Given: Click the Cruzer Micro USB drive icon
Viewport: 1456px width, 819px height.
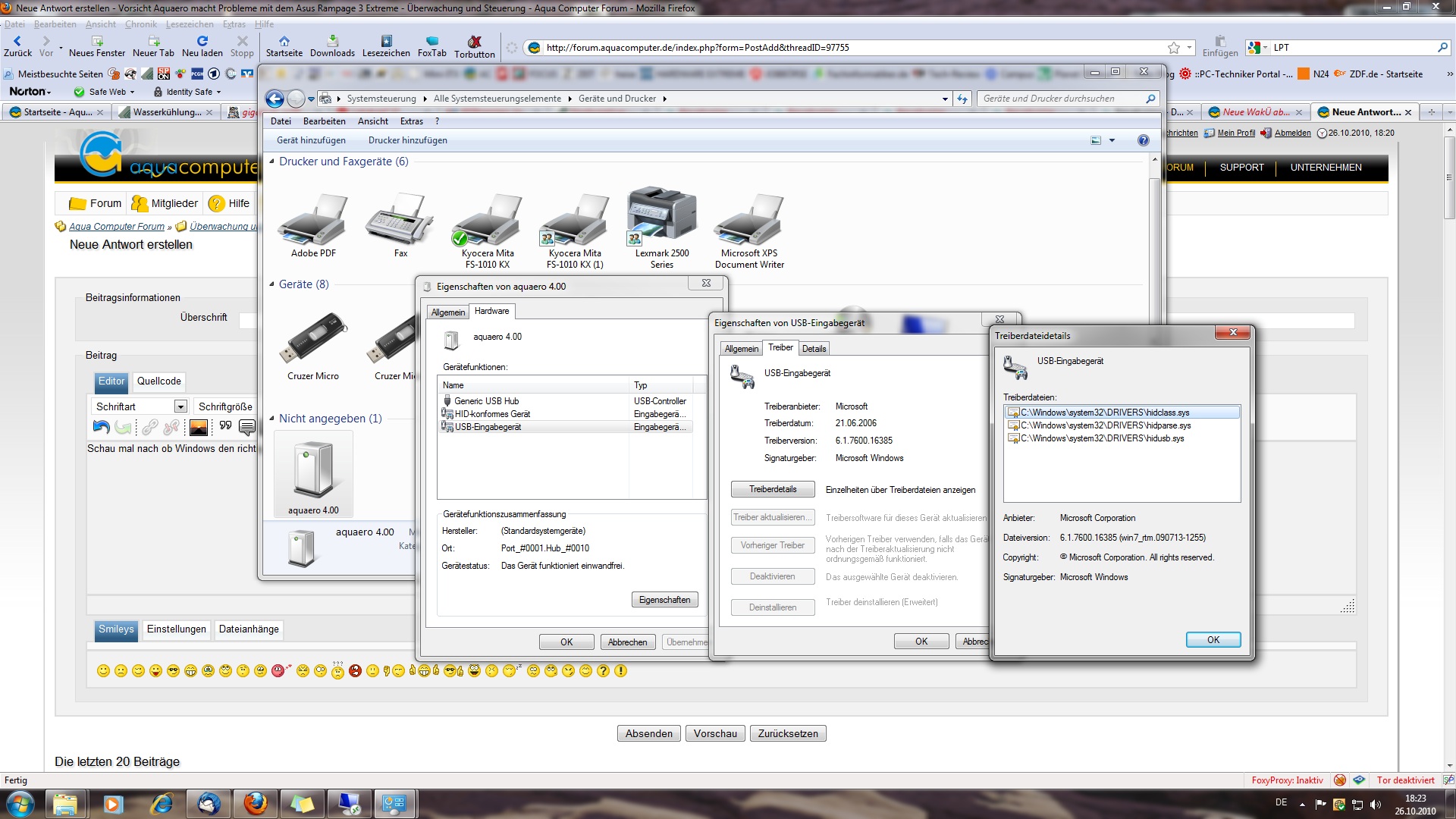Looking at the screenshot, I should pos(312,339).
